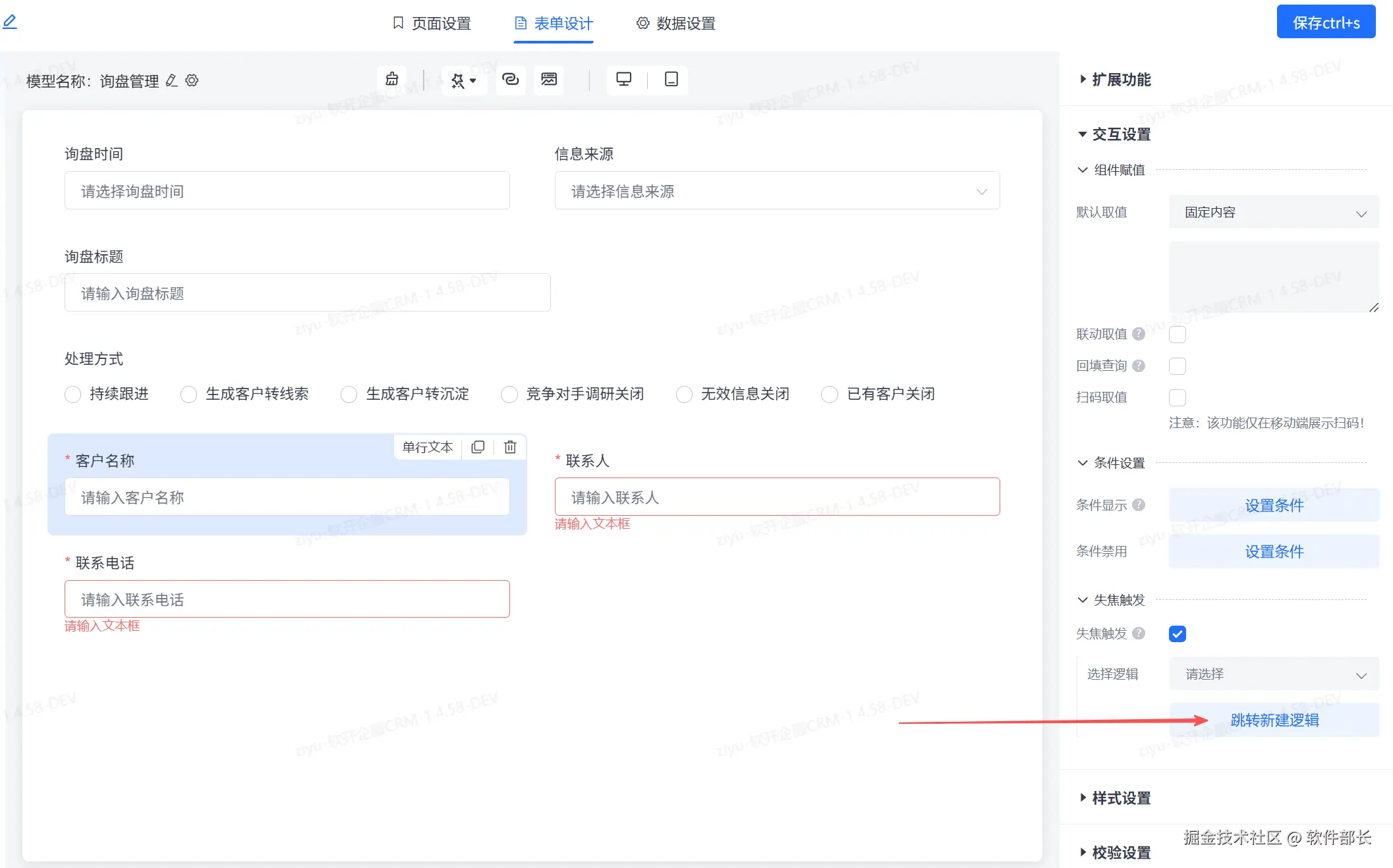Click the copy icon on 客户名称 field
The height and width of the screenshot is (868, 1393).
coord(478,447)
